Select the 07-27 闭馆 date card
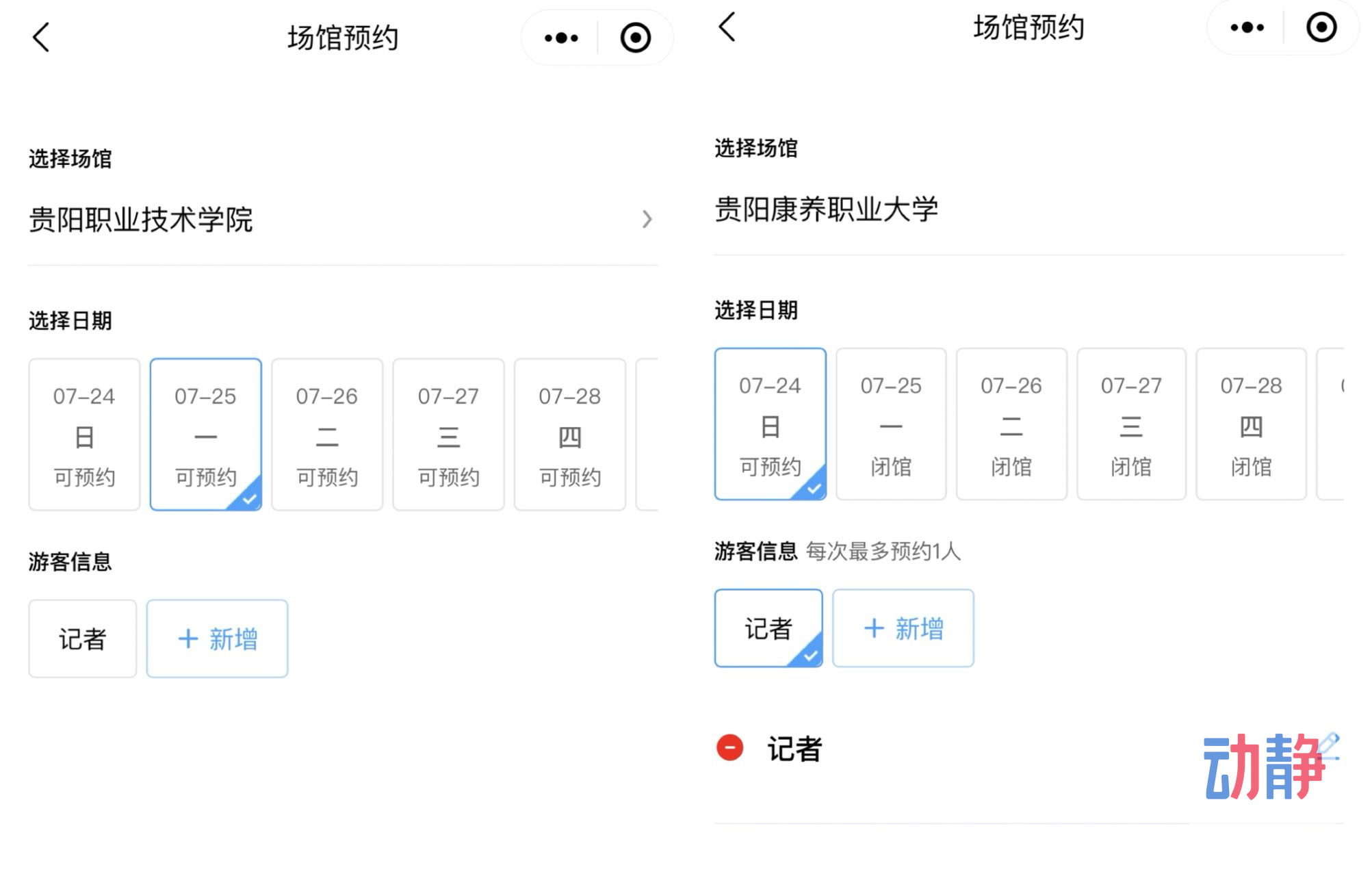Screen dimensions: 1372x876 coord(1130,423)
